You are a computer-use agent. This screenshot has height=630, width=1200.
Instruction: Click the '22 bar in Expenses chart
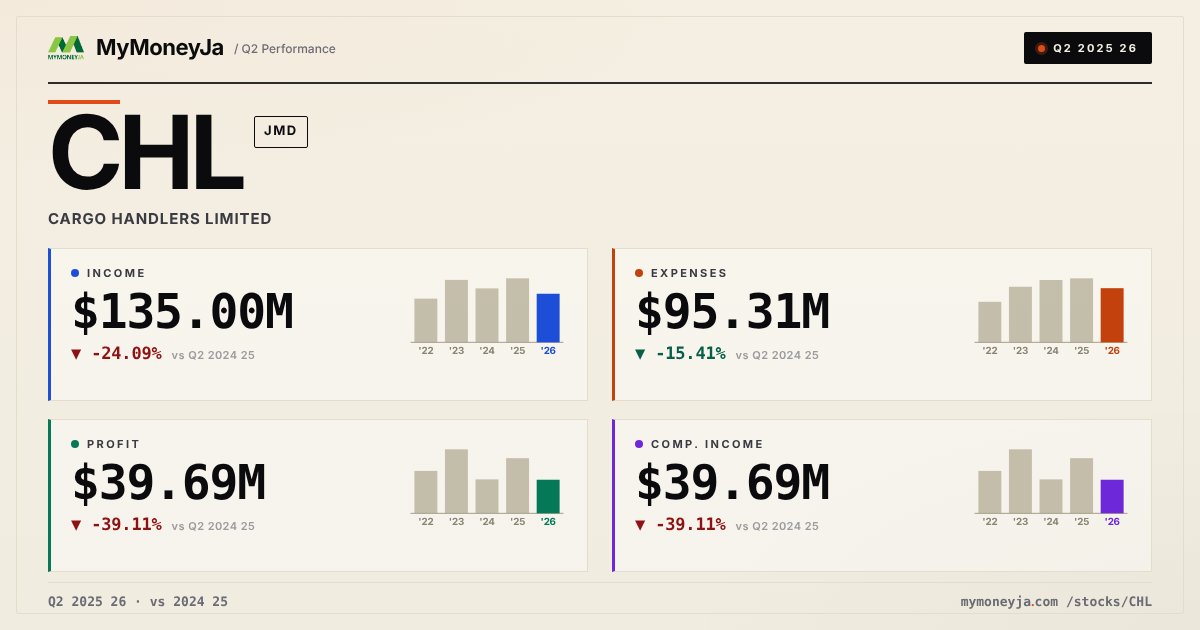tap(990, 322)
